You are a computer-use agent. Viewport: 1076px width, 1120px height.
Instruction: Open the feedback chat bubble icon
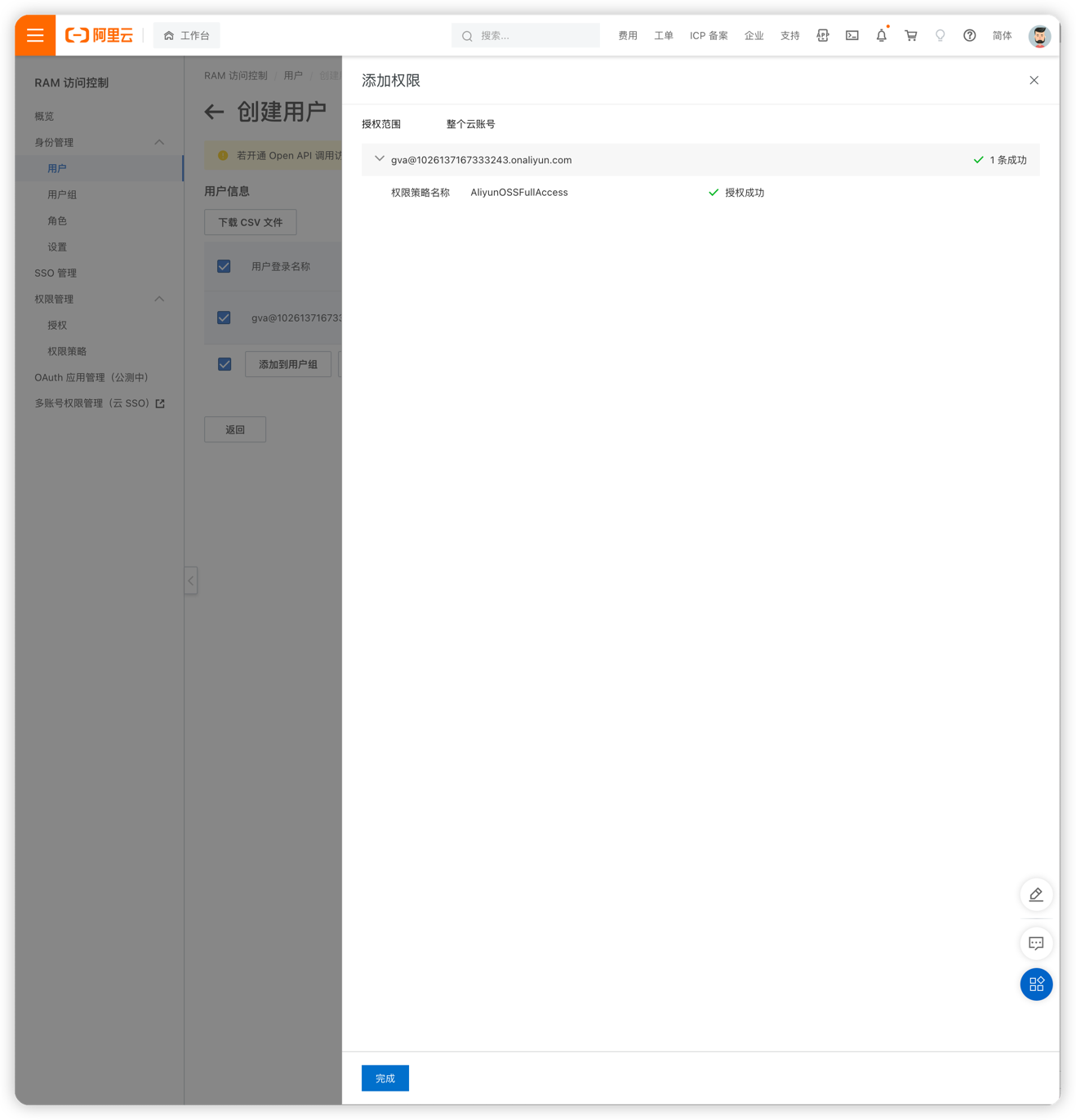(x=1036, y=944)
